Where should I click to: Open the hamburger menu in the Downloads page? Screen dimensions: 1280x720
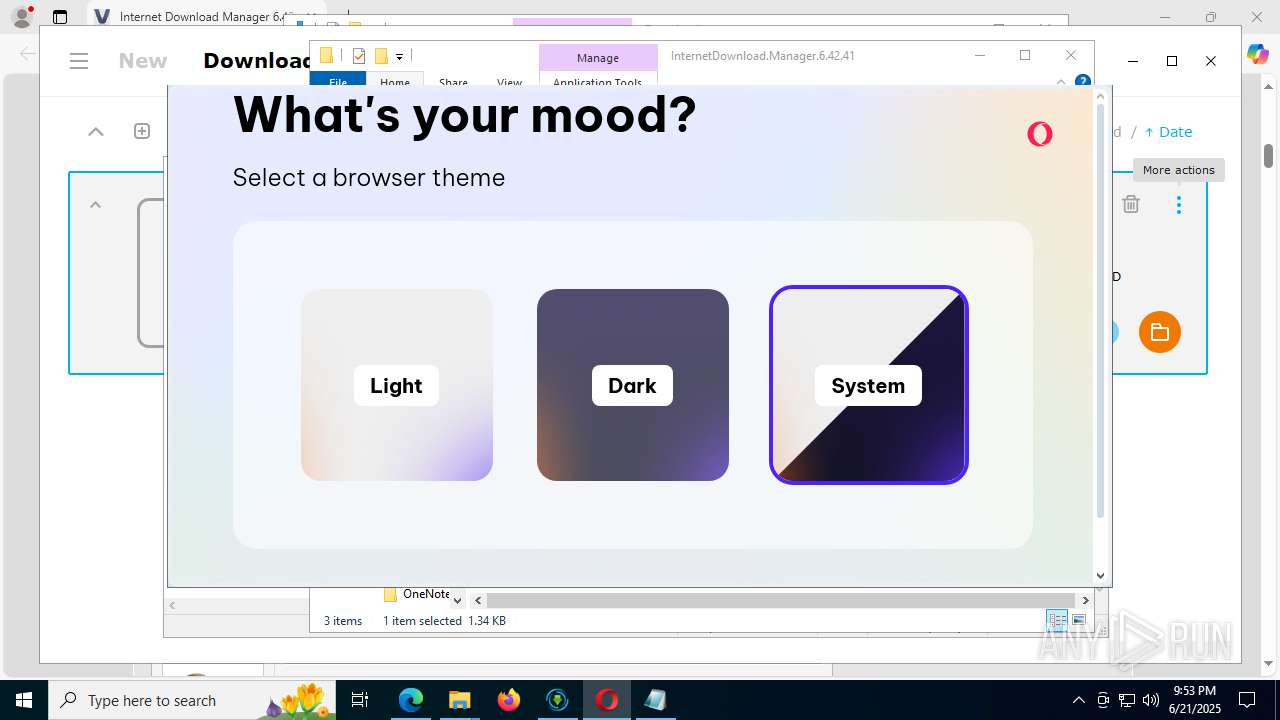coord(80,61)
